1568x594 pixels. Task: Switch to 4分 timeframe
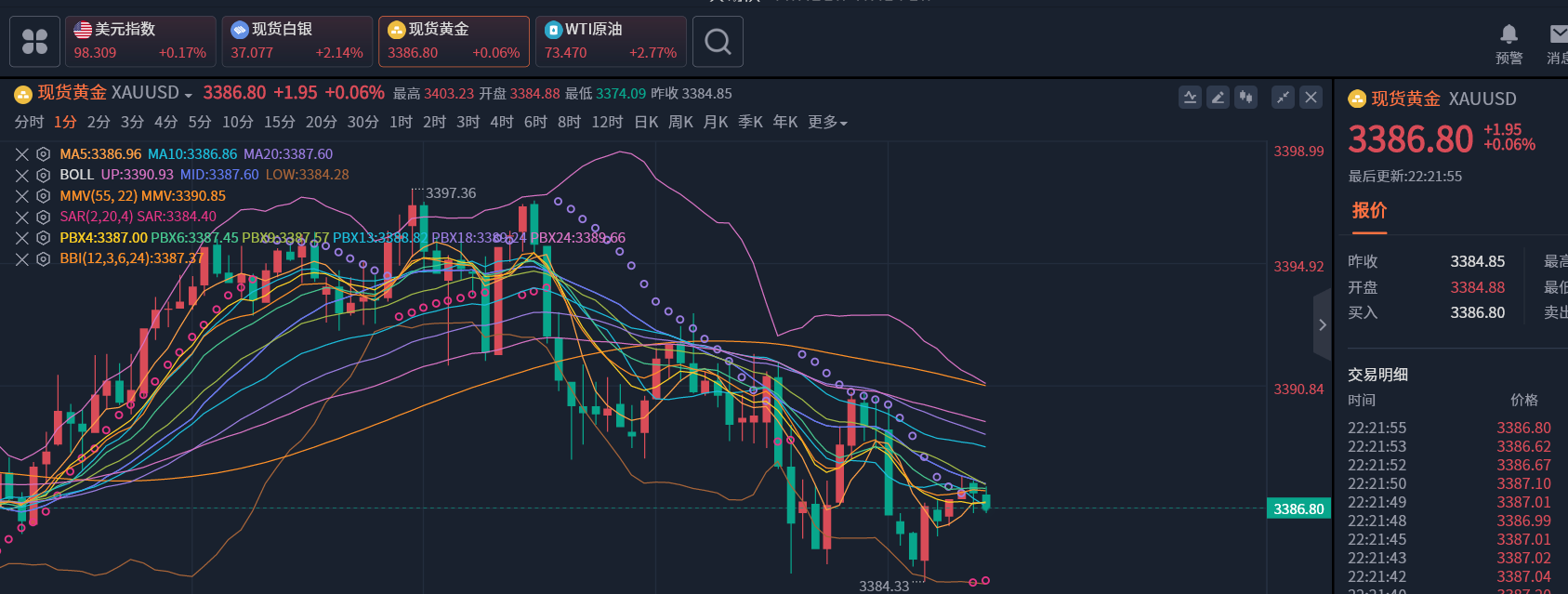(x=165, y=122)
